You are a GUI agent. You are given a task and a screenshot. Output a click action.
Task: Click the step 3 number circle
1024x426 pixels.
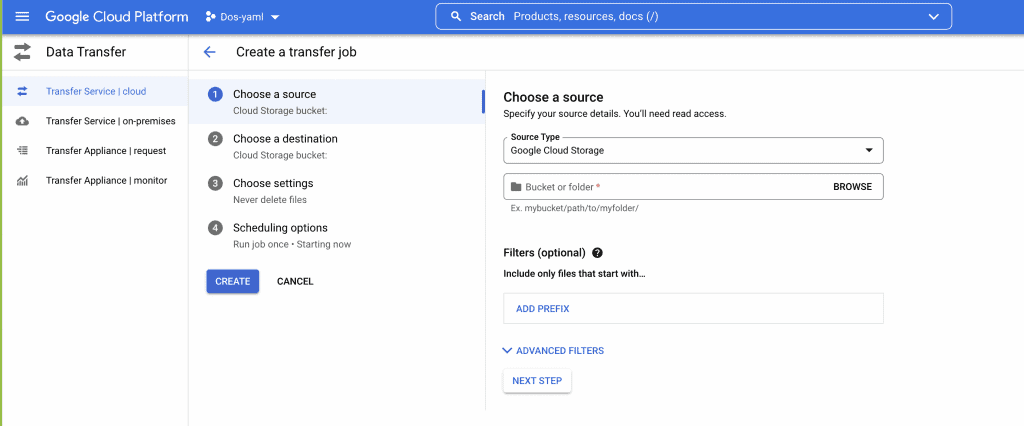coord(215,184)
